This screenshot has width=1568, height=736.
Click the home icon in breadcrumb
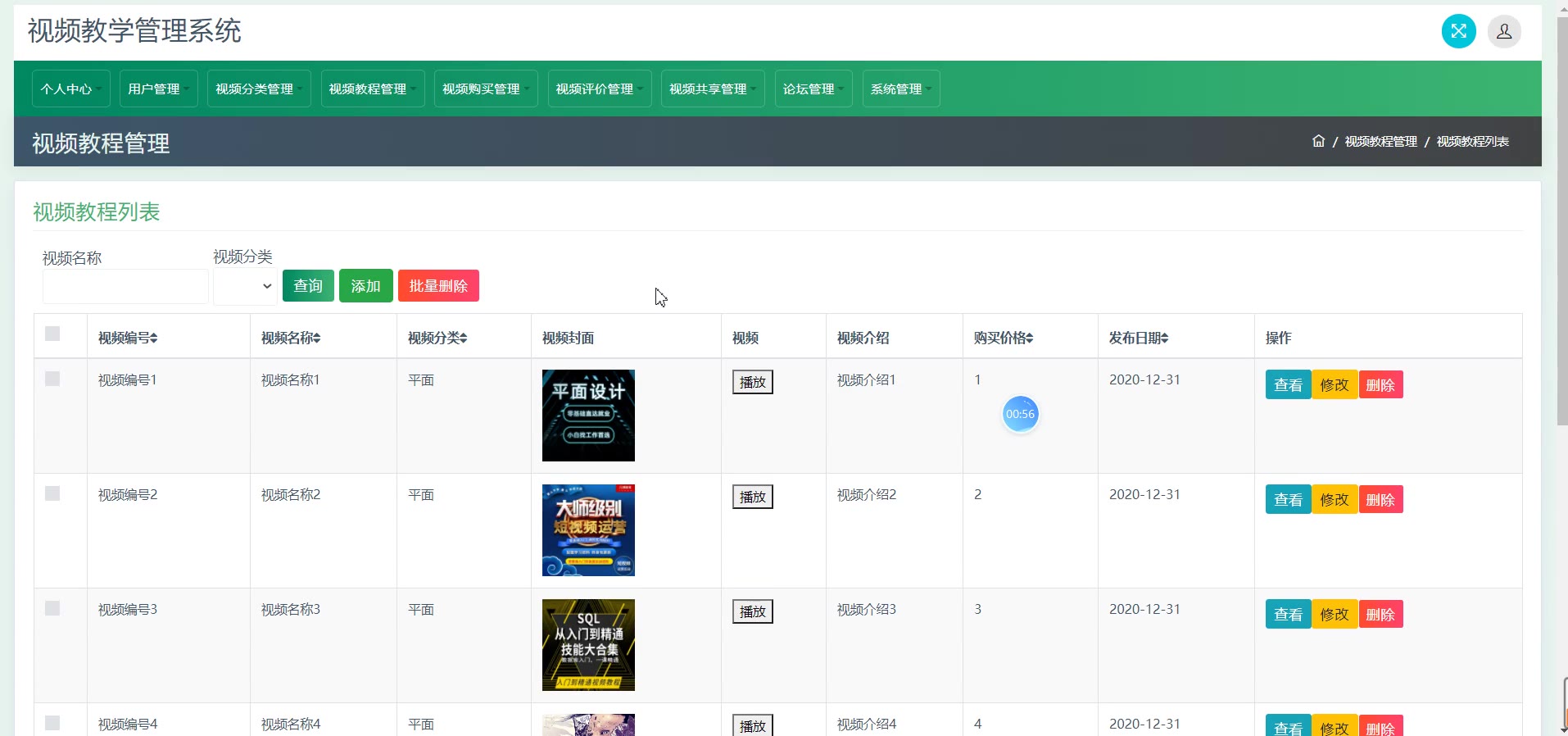pos(1318,141)
